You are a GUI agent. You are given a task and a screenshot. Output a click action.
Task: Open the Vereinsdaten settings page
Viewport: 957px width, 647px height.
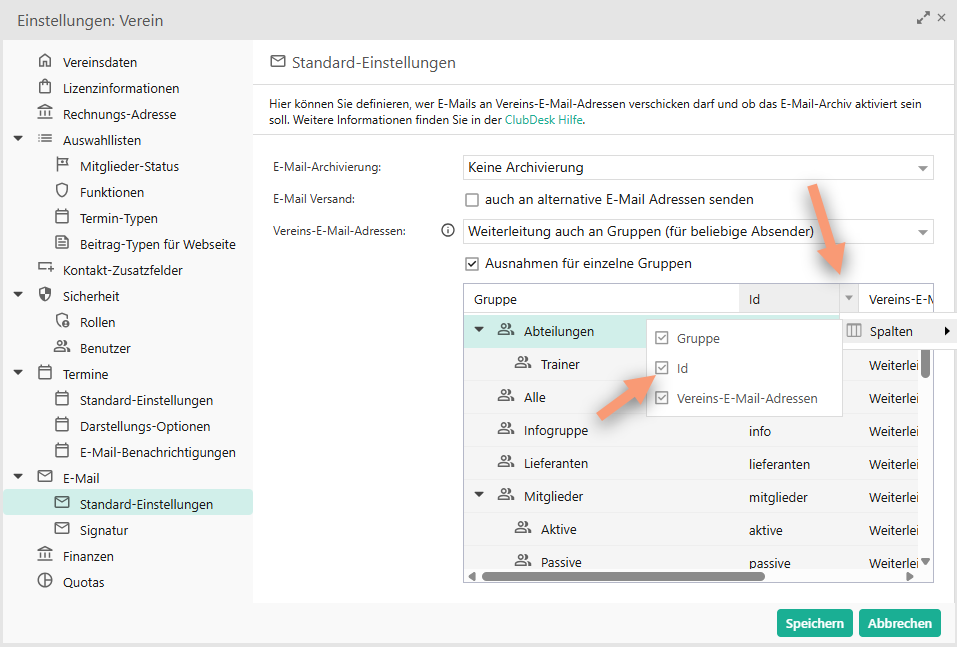pos(99,62)
